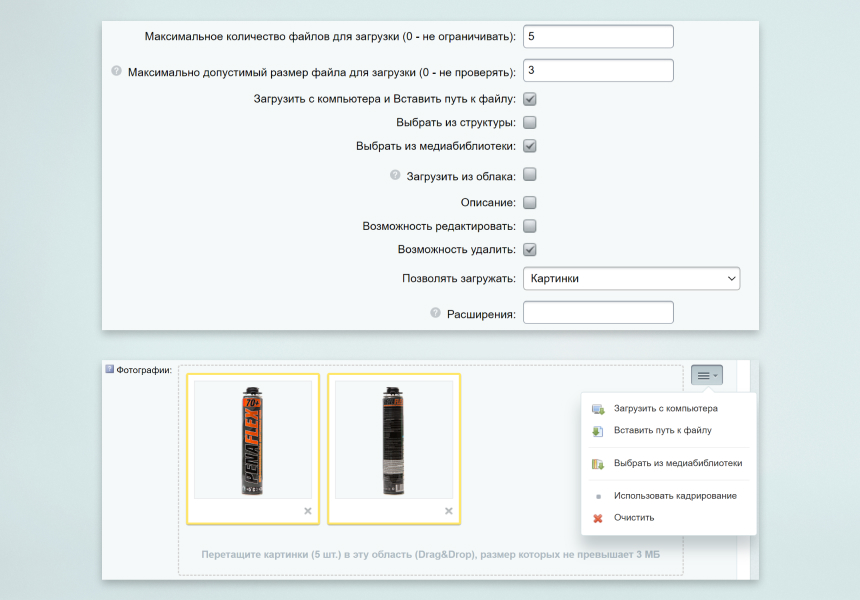This screenshot has width=860, height=600.
Task: Click icon left of 'Фотографии' label
Action: pos(110,369)
